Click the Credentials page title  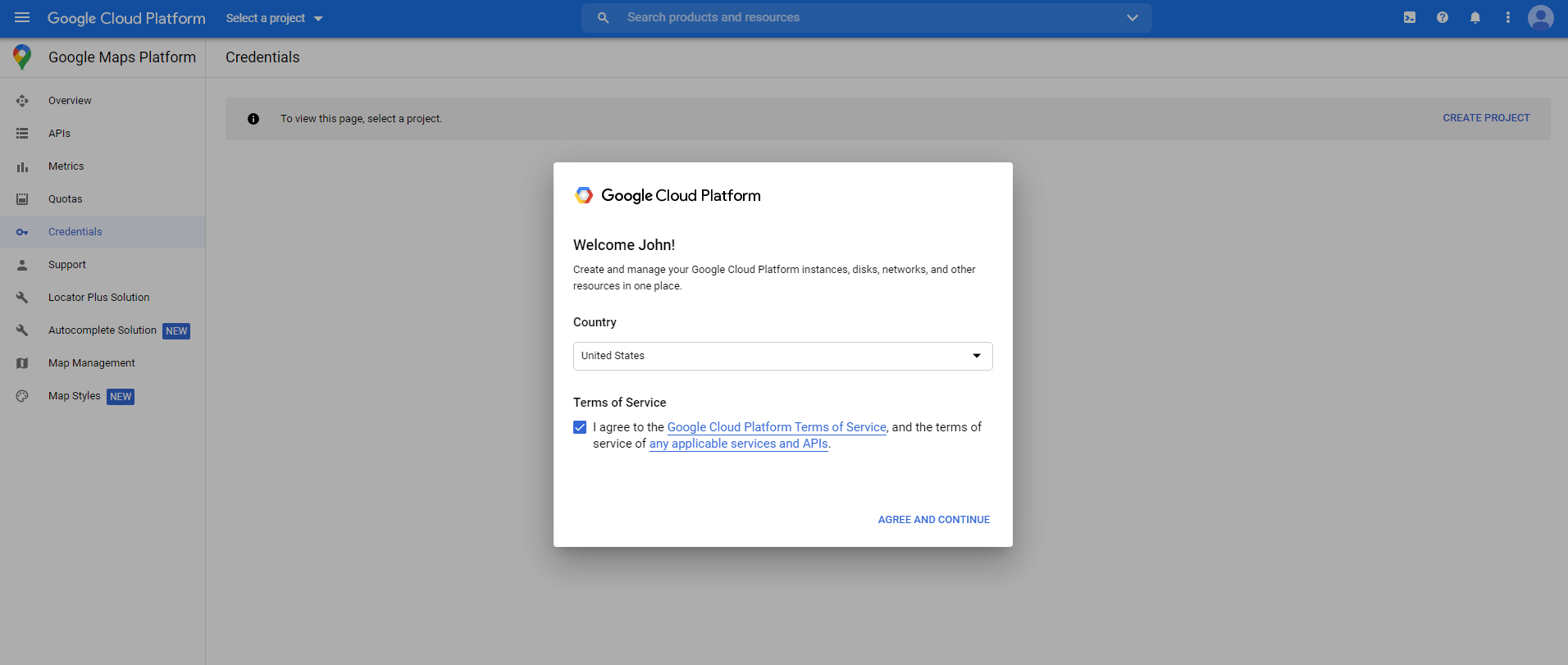point(262,57)
